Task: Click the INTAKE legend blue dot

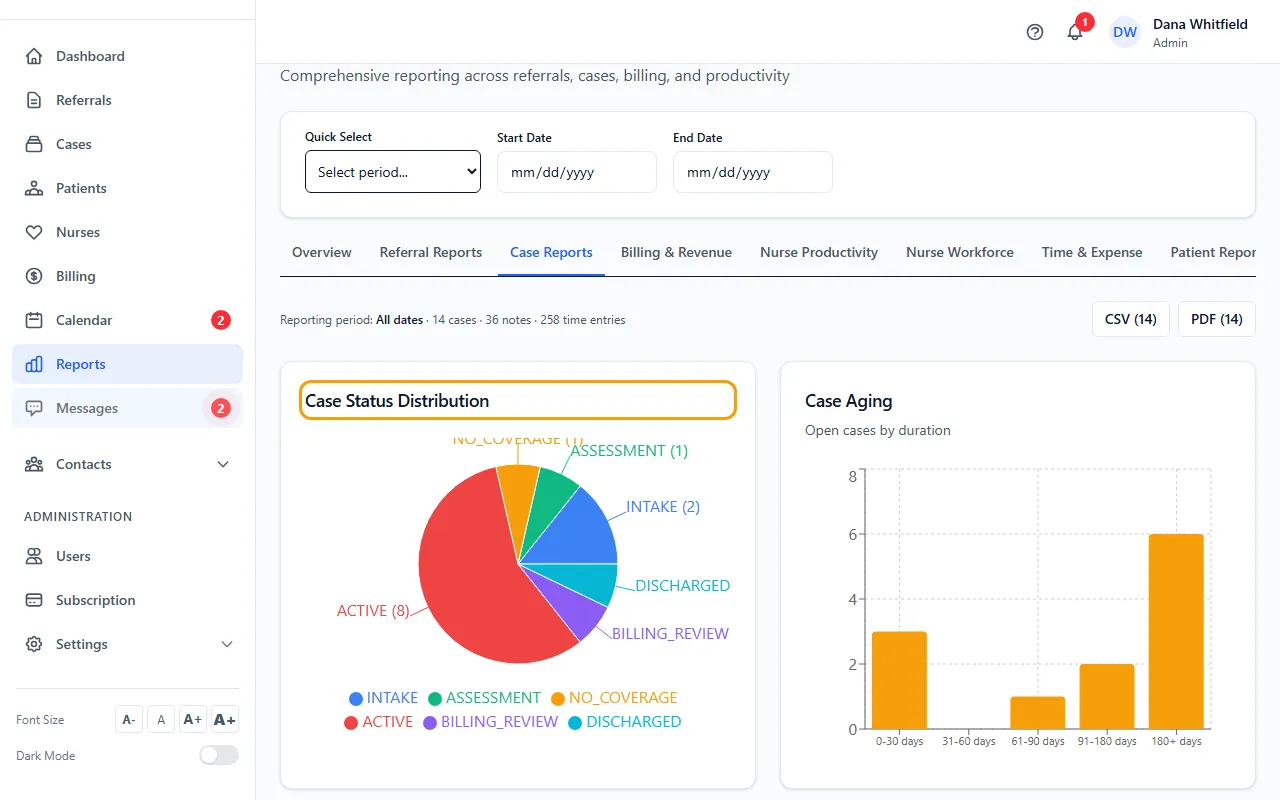Action: (355, 698)
